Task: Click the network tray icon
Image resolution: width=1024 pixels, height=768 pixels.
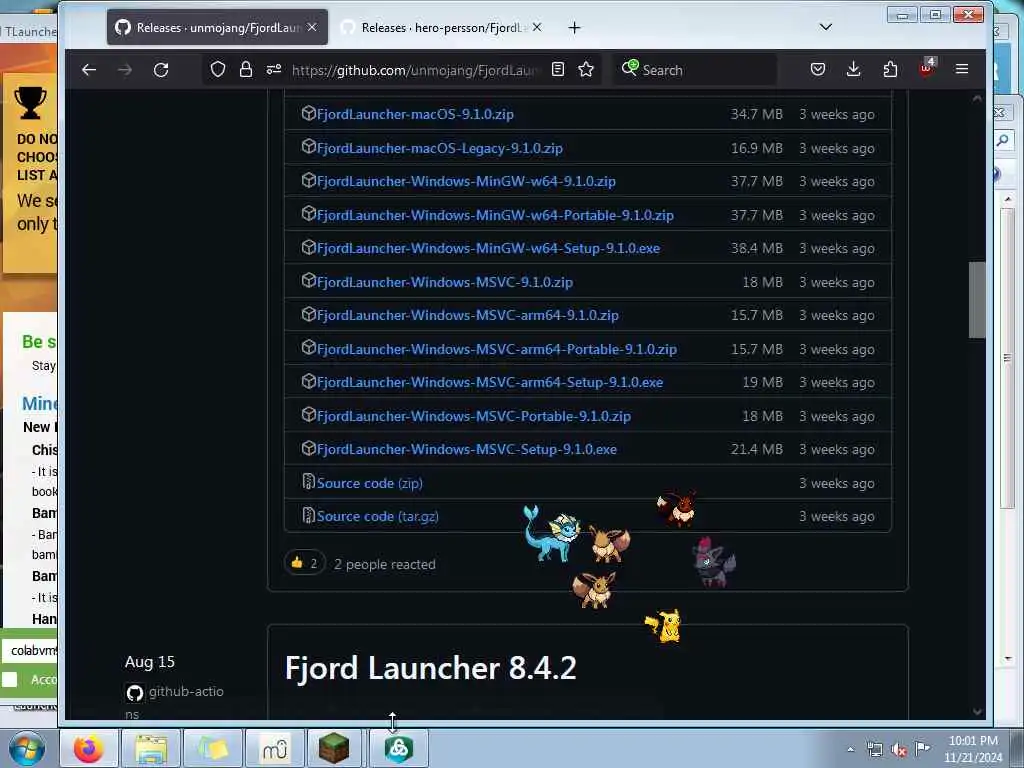Action: [874, 750]
